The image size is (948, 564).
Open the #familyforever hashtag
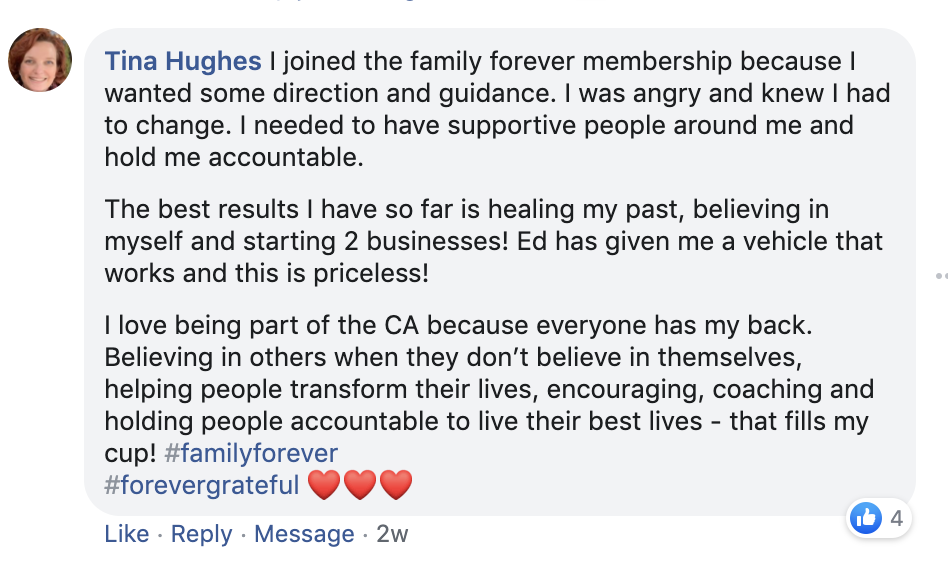pyautogui.click(x=251, y=453)
